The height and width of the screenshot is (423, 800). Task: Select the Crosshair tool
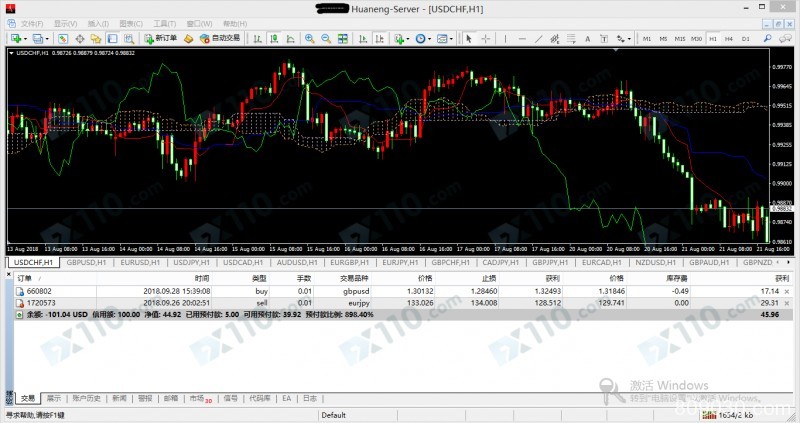click(x=486, y=39)
